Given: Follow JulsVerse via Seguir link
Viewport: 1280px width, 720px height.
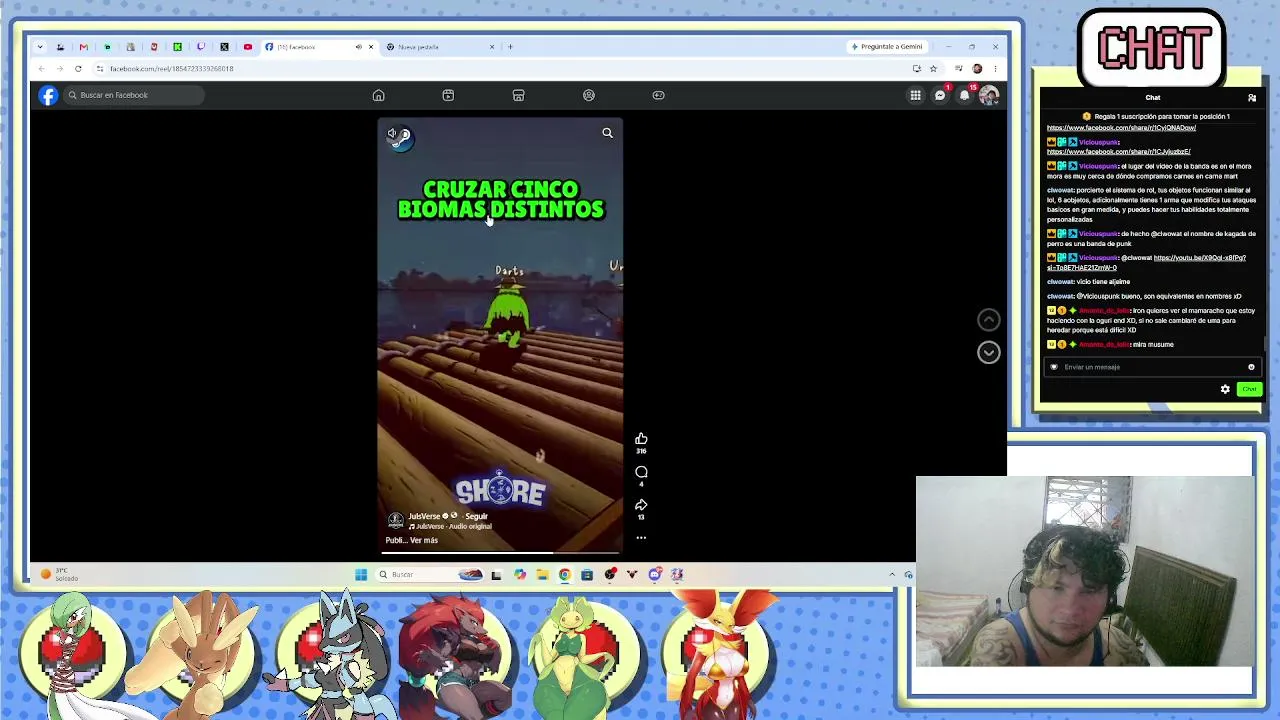Looking at the screenshot, I should click(476, 516).
